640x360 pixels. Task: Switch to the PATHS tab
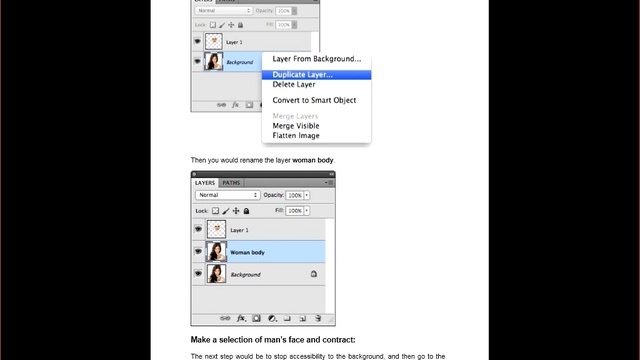click(231, 183)
